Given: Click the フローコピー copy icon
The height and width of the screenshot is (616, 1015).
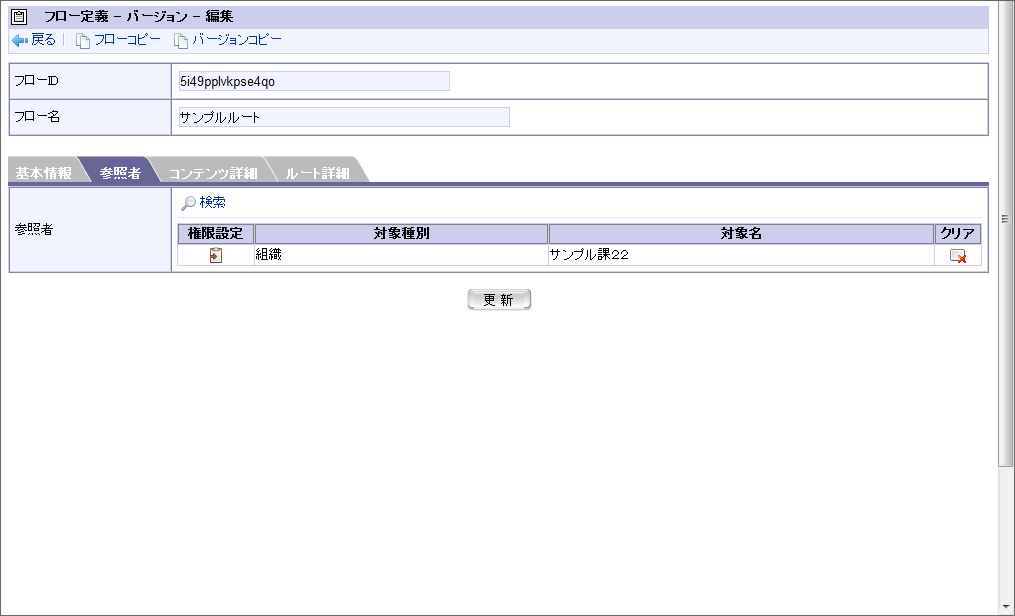Looking at the screenshot, I should 83,41.
